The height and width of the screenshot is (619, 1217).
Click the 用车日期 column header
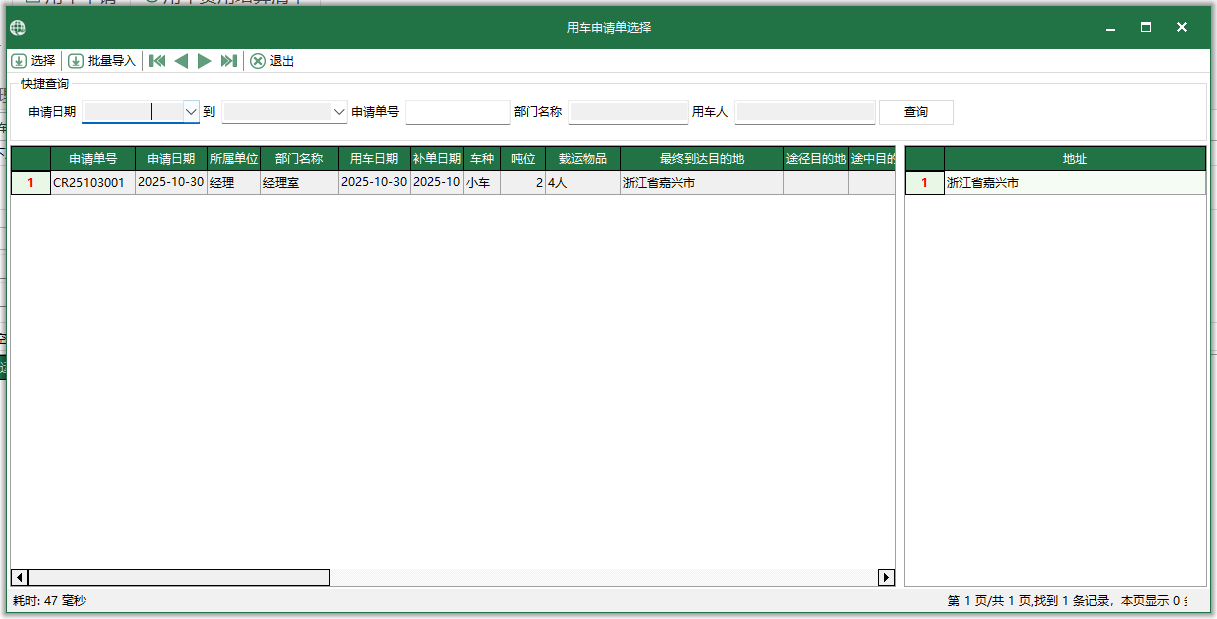[373, 159]
